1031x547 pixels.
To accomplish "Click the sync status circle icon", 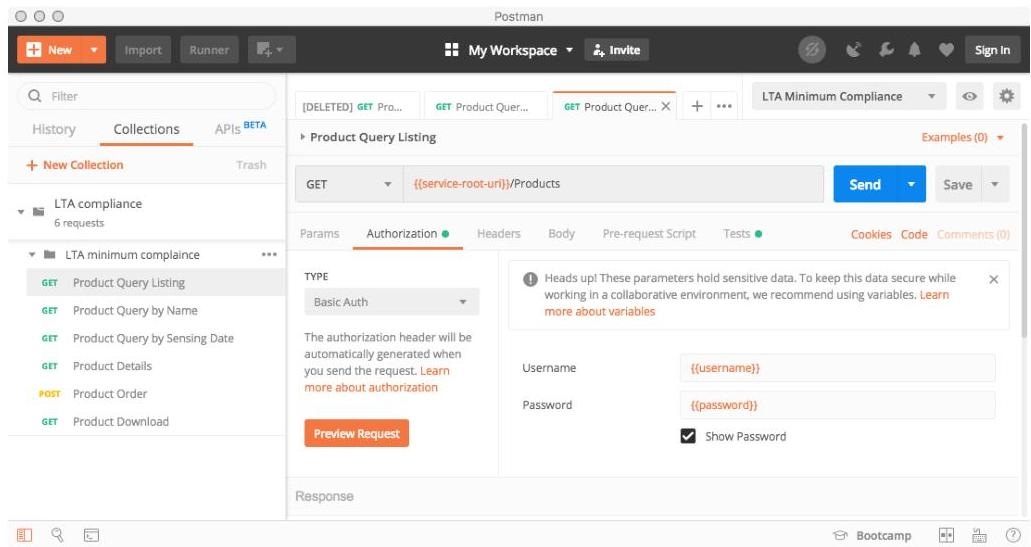I will (x=812, y=50).
